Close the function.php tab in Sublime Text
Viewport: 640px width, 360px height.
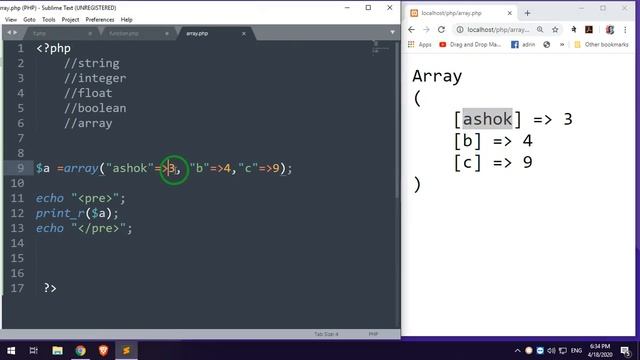pos(167,33)
